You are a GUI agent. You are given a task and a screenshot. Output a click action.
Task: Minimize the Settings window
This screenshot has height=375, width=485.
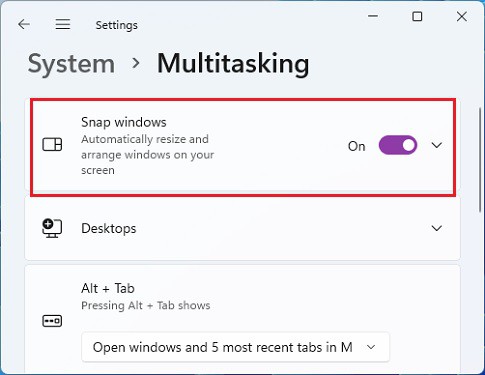pyautogui.click(x=373, y=16)
